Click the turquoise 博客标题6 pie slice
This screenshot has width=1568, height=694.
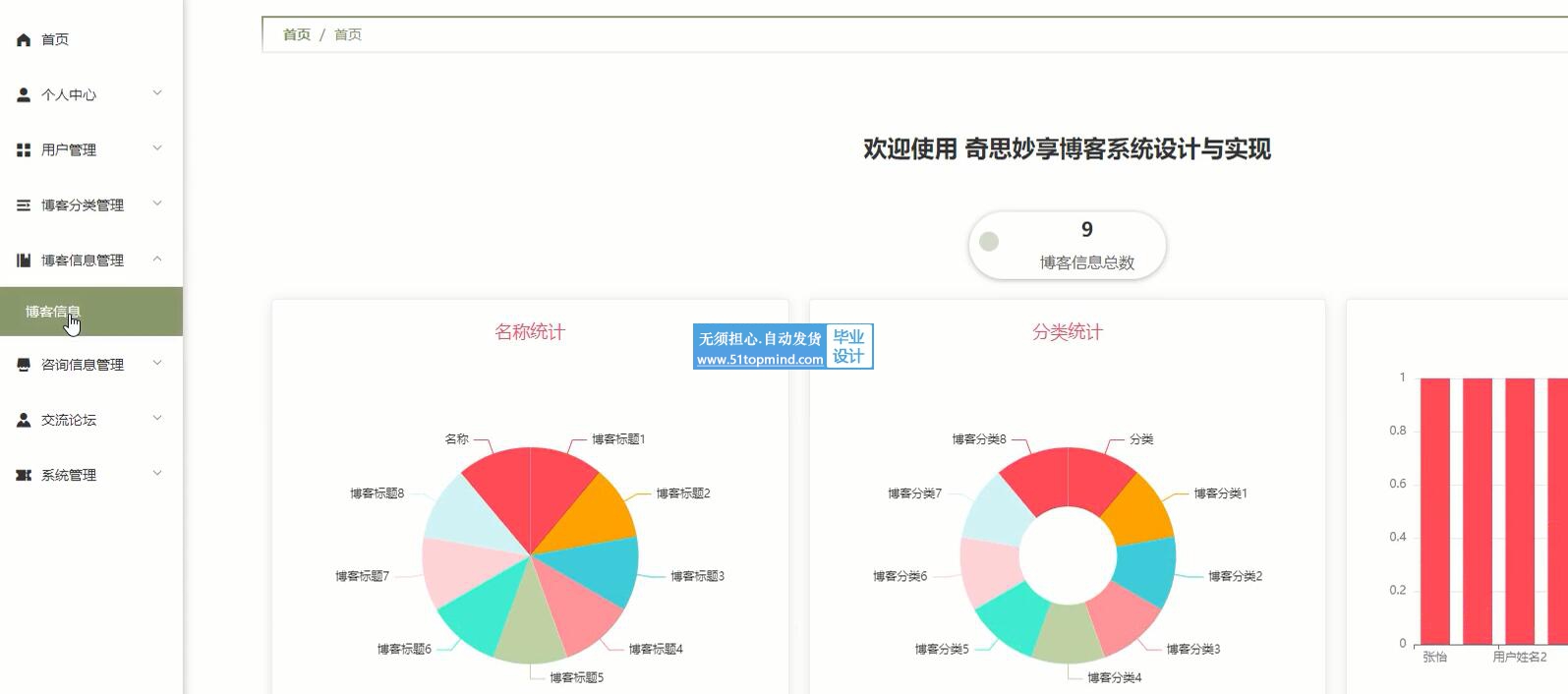click(x=485, y=609)
